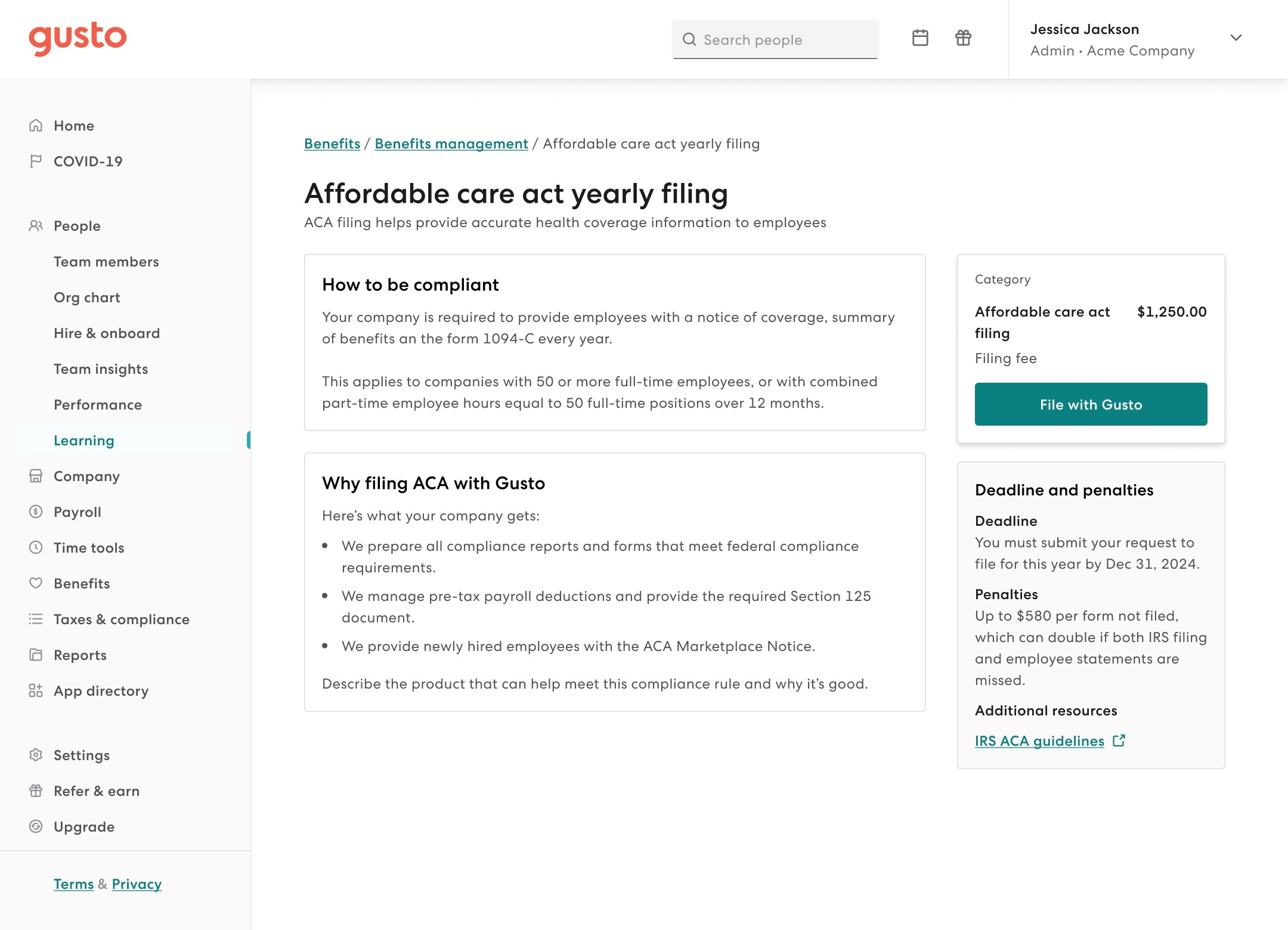This screenshot has height=930, width=1288.
Task: Open the external link icon beside IRS guidelines
Action: (x=1119, y=741)
